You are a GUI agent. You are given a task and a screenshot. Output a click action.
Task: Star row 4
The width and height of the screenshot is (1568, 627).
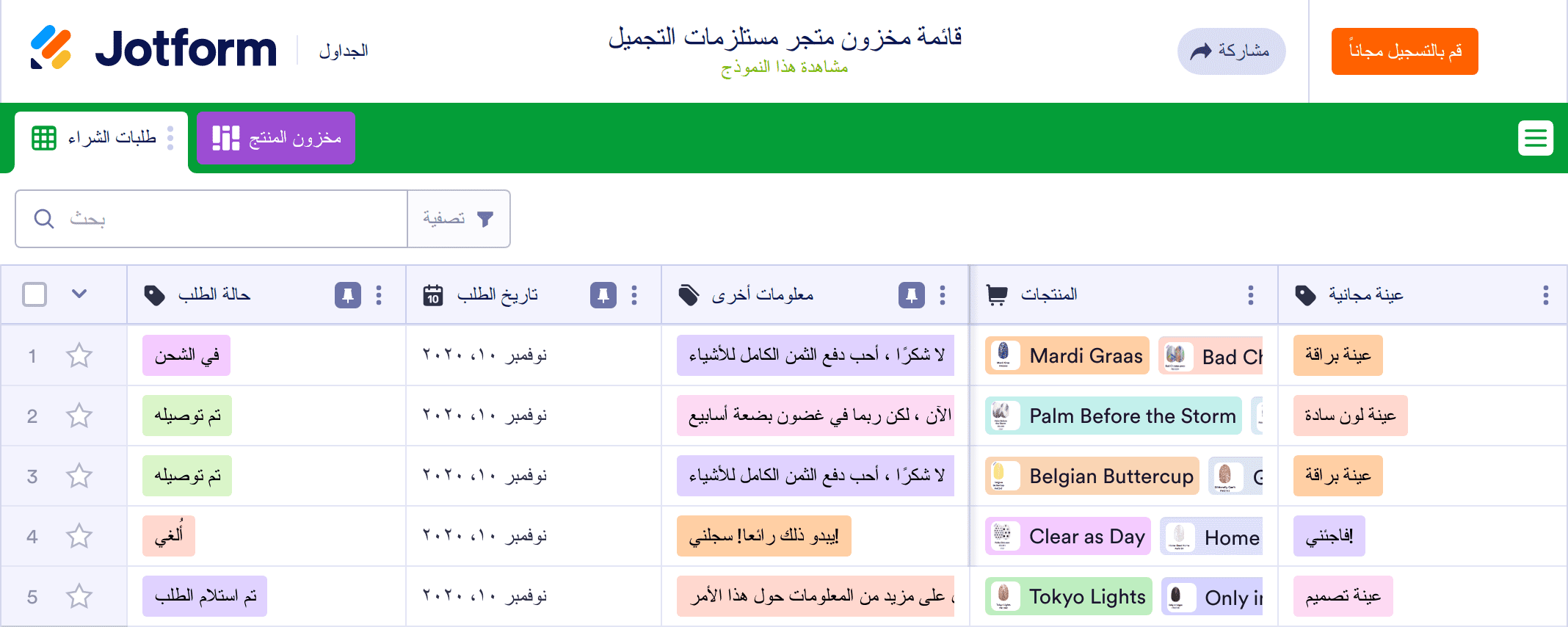79,537
